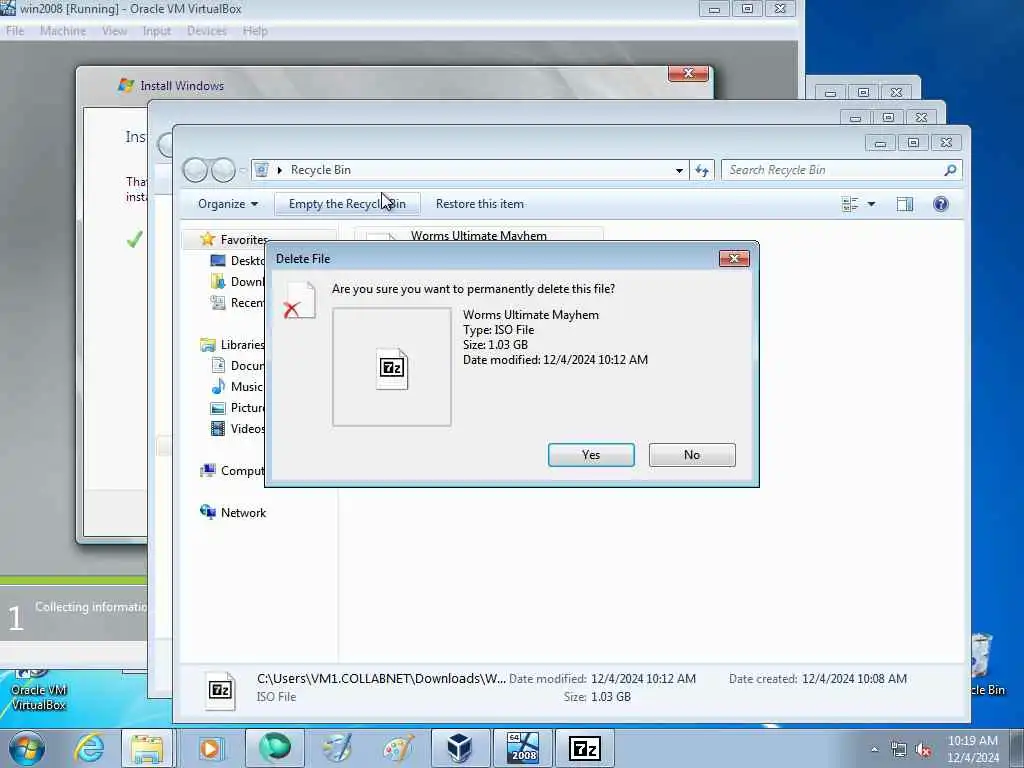Launch Internet Explorer from taskbar

[x=89, y=748]
